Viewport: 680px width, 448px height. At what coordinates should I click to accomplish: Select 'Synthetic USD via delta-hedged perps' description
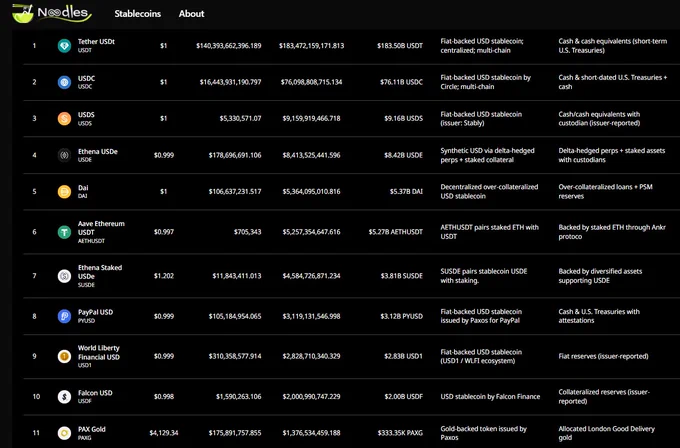click(x=487, y=155)
